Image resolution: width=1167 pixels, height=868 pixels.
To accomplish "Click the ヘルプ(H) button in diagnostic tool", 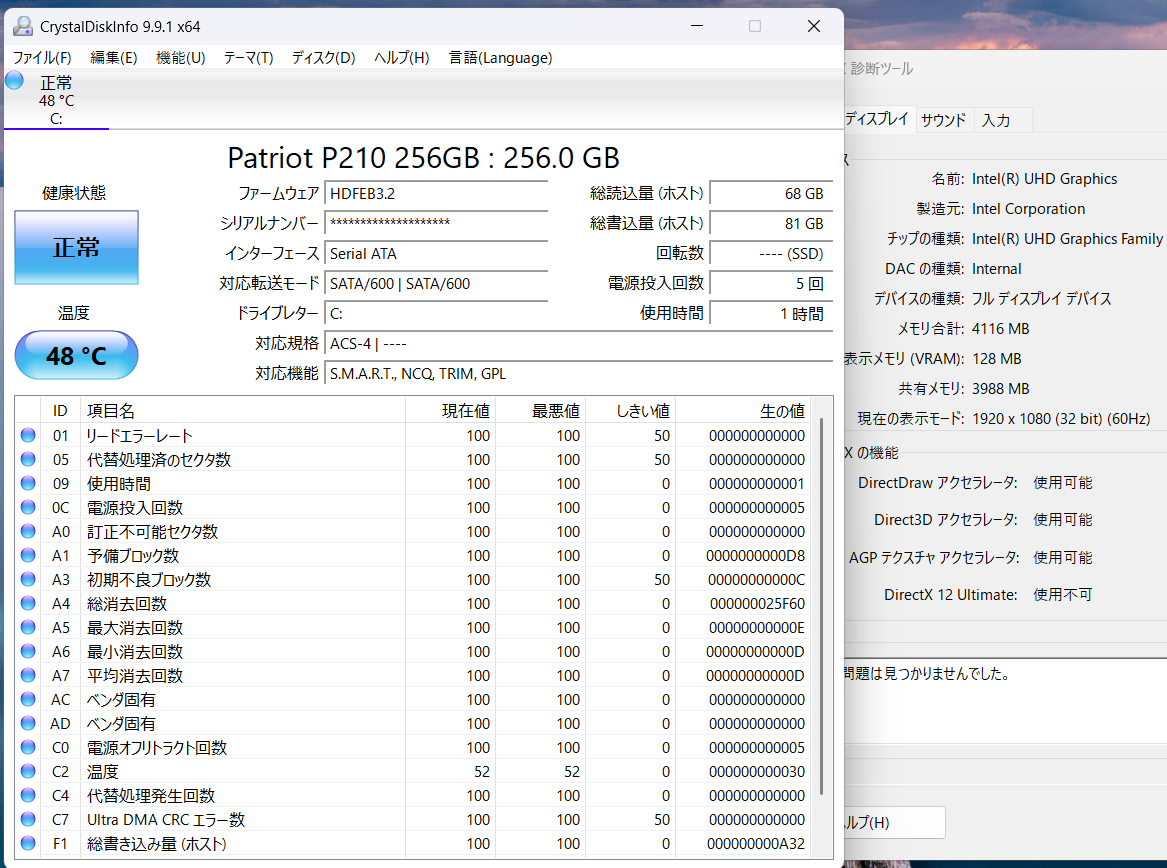I will (x=894, y=823).
